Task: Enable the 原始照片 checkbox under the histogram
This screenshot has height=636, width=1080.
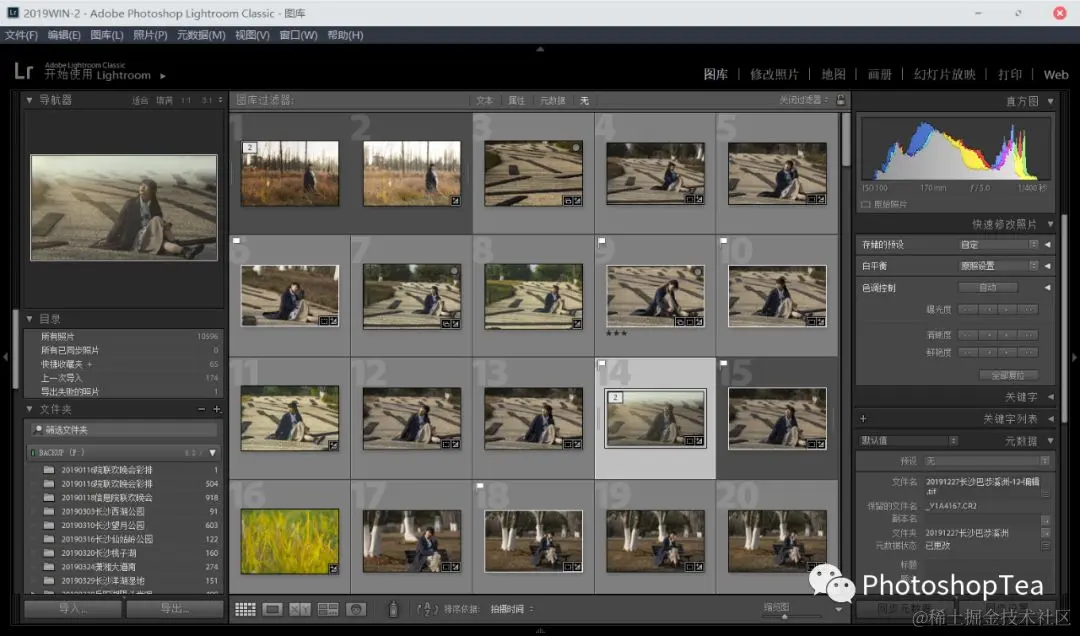Action: coord(866,205)
